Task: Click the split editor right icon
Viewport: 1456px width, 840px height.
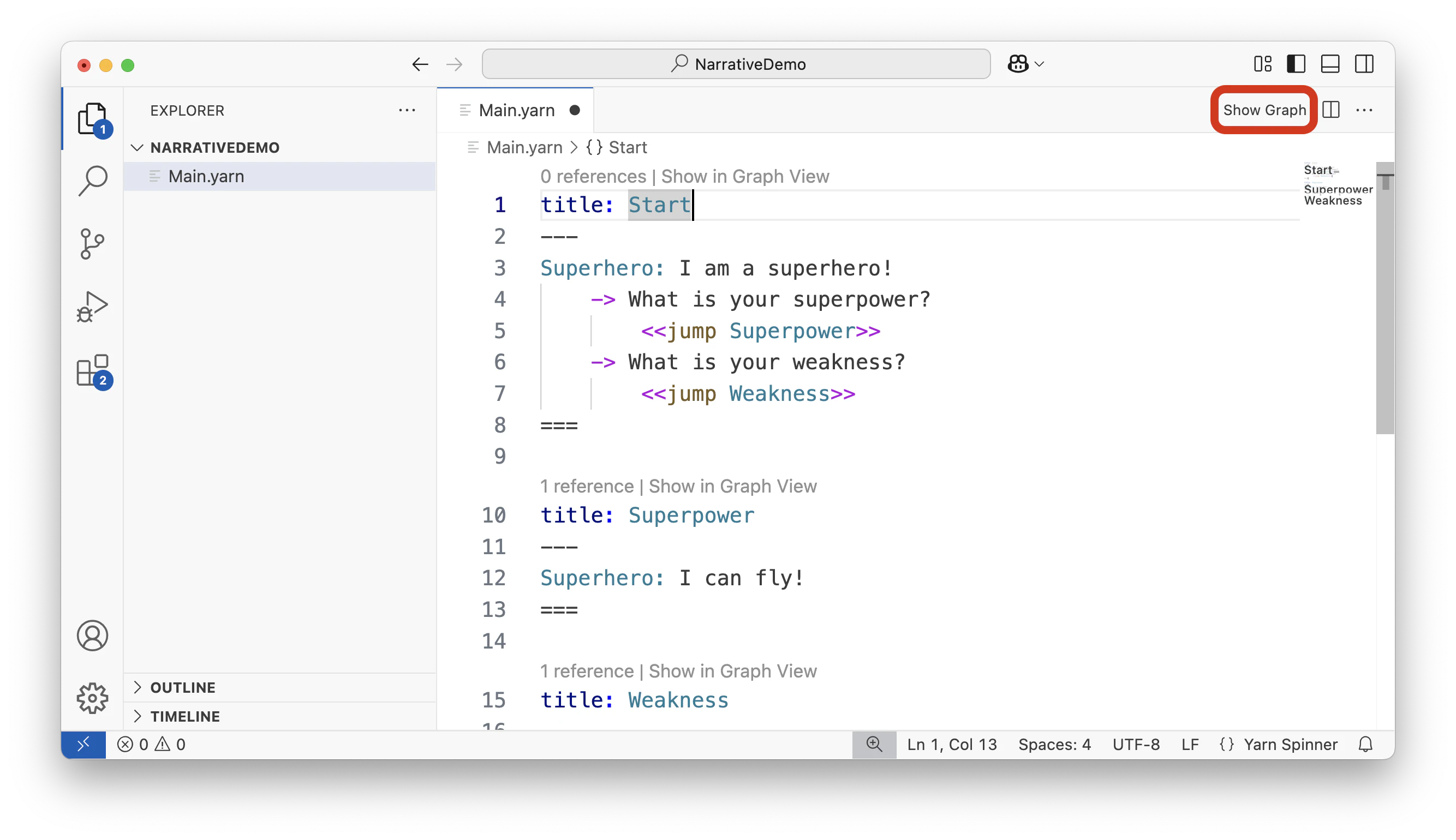Action: 1331,110
